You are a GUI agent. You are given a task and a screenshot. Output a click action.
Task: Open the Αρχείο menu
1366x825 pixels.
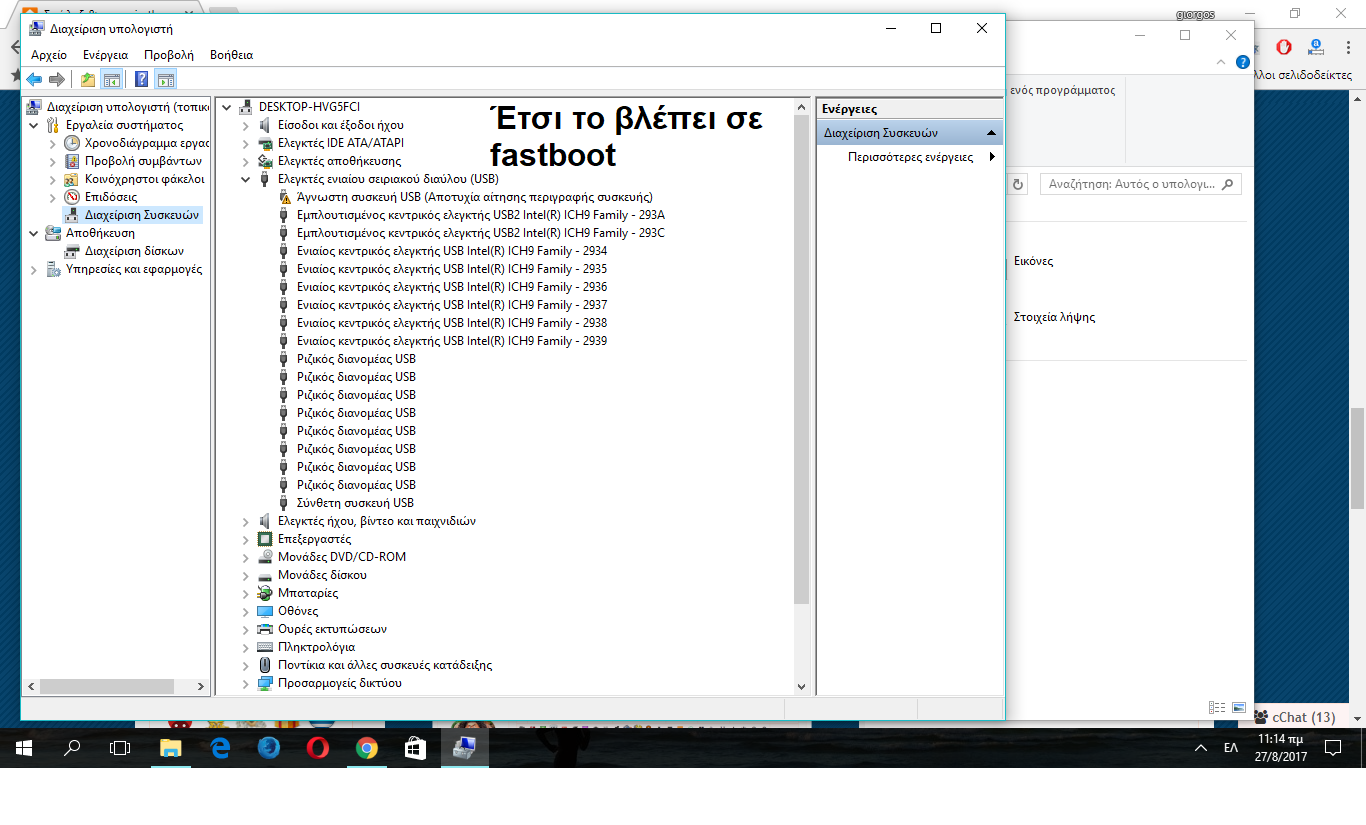(x=49, y=55)
